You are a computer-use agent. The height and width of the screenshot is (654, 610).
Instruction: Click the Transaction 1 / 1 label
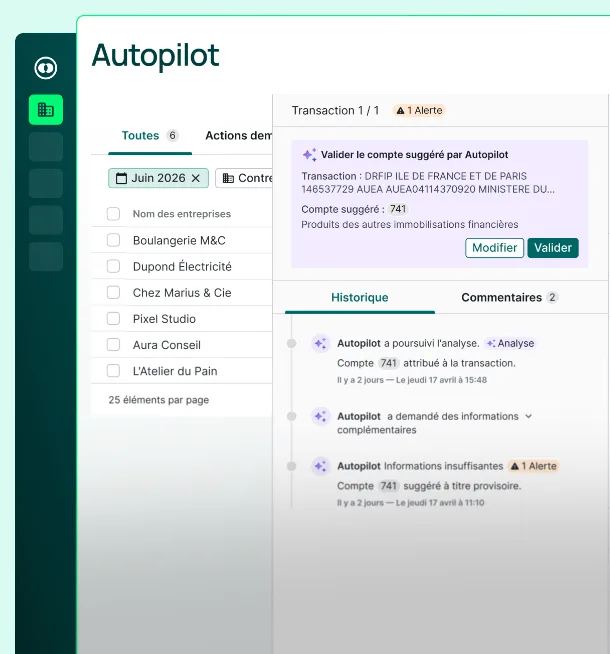(x=335, y=111)
